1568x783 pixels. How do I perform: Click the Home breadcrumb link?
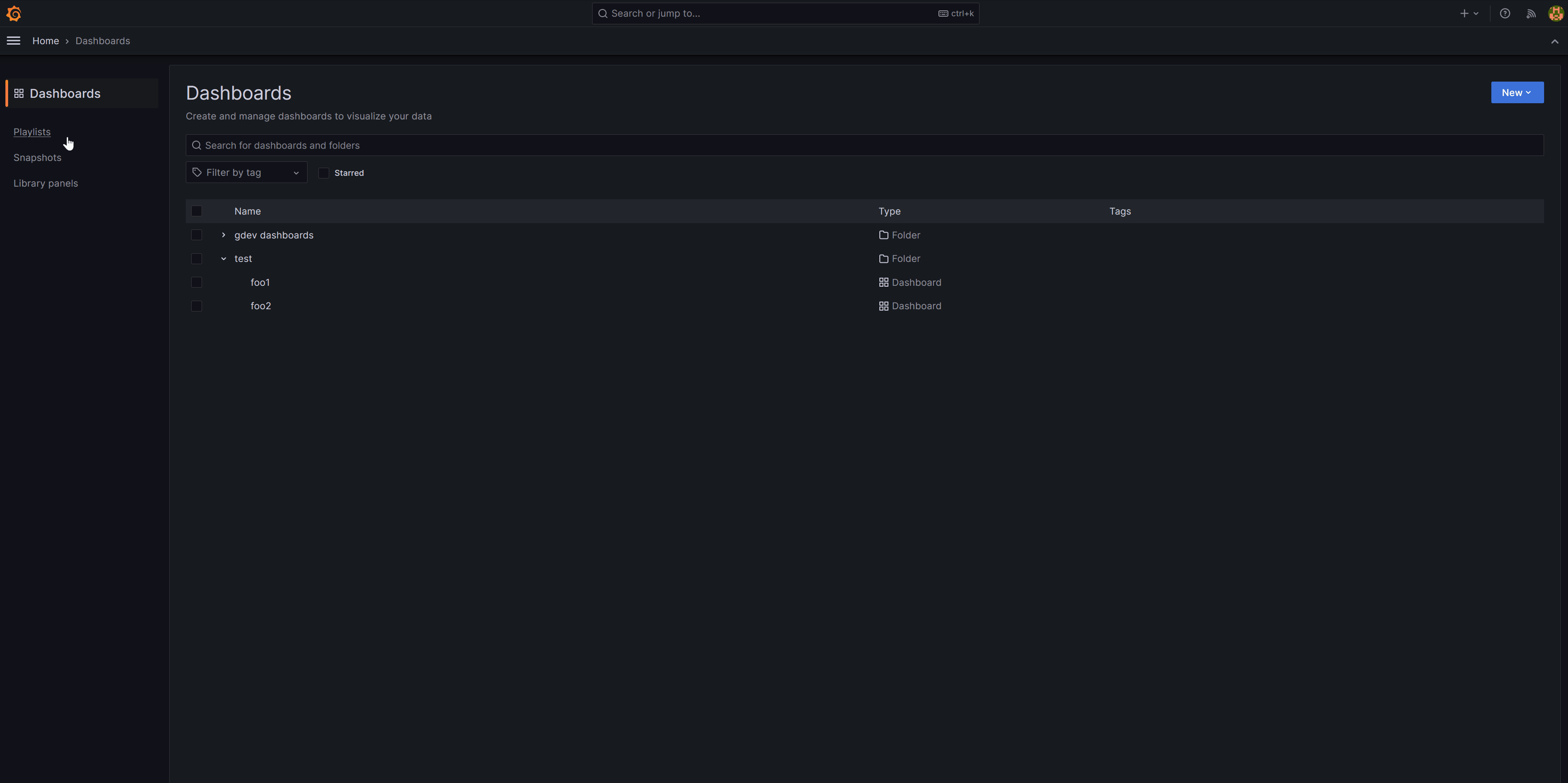point(46,41)
